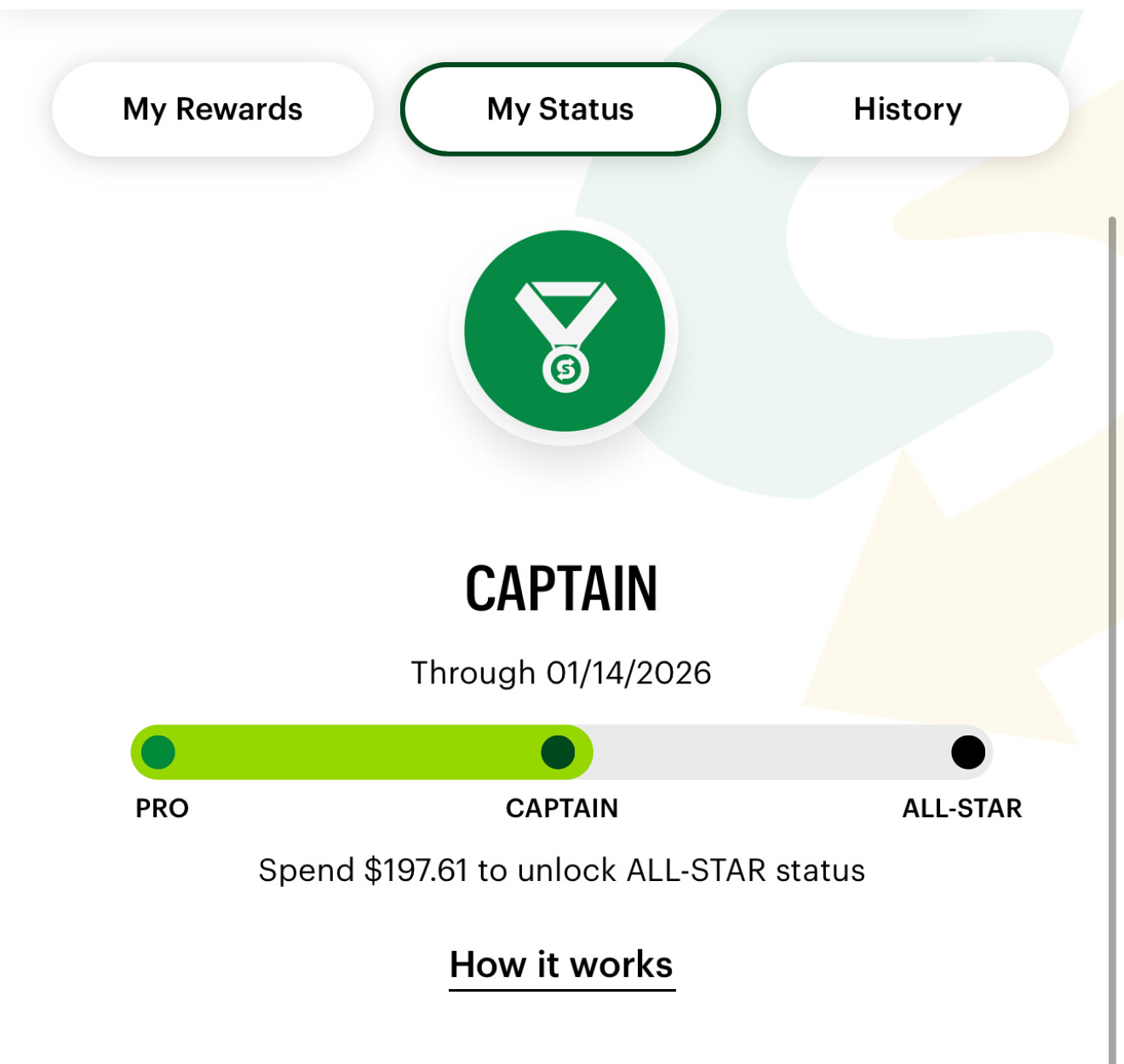1124x1064 pixels.
Task: Tap the CAPTAIN label below the progress bar
Action: 562,808
